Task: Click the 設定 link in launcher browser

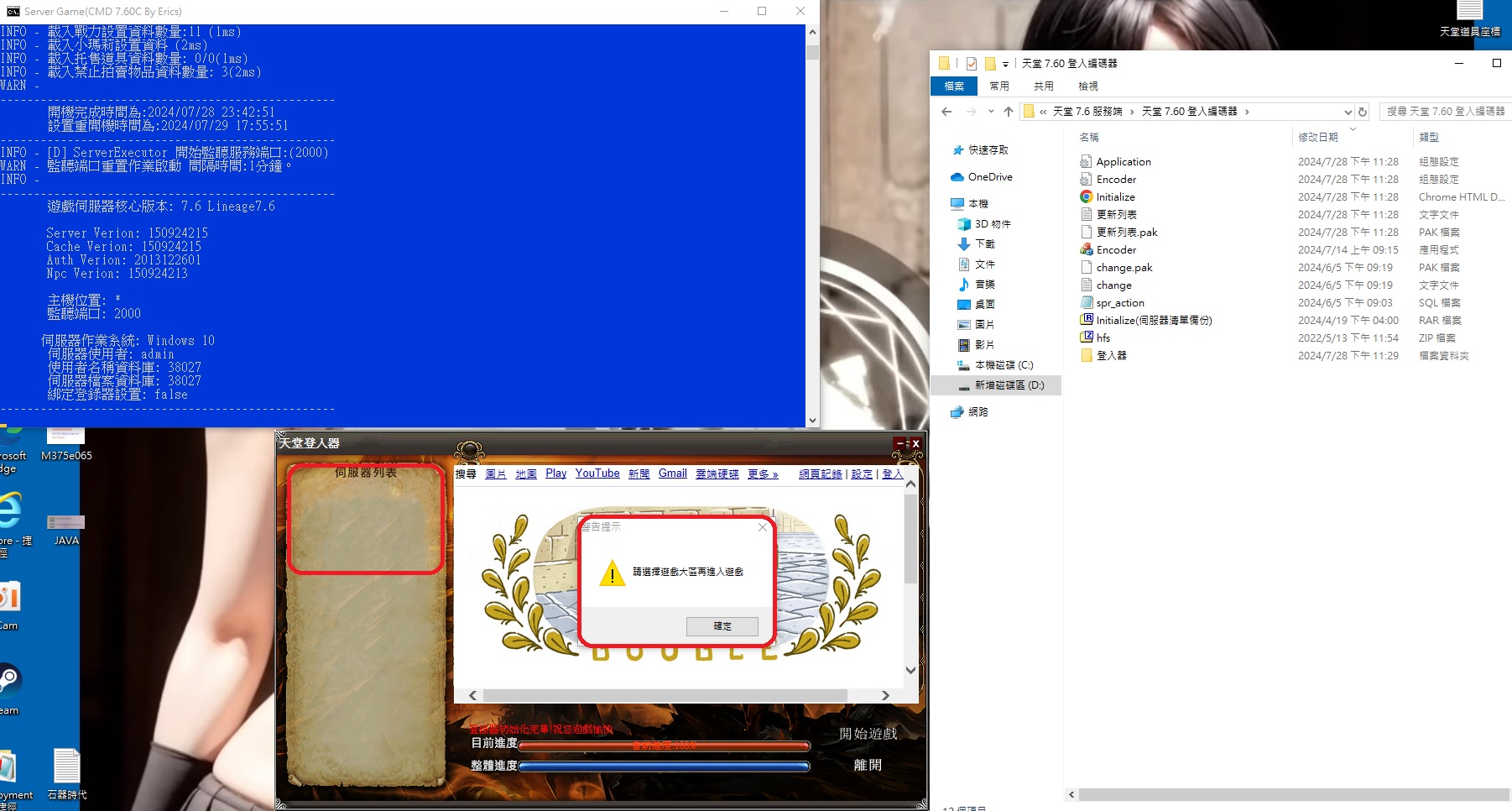Action: 862,474
